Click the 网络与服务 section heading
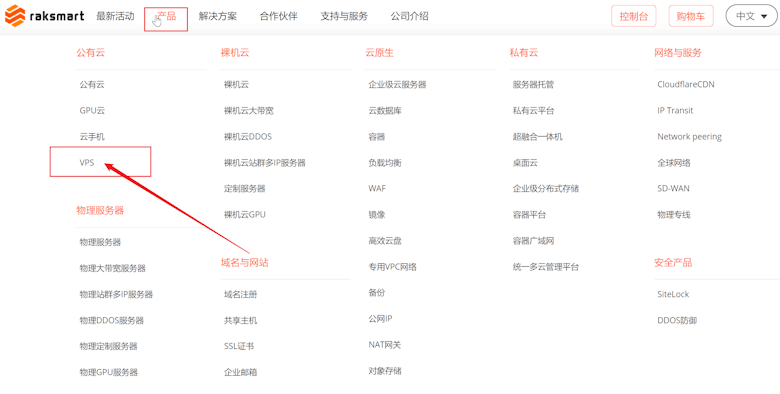Viewport: 780px width, 394px height. click(x=678, y=53)
